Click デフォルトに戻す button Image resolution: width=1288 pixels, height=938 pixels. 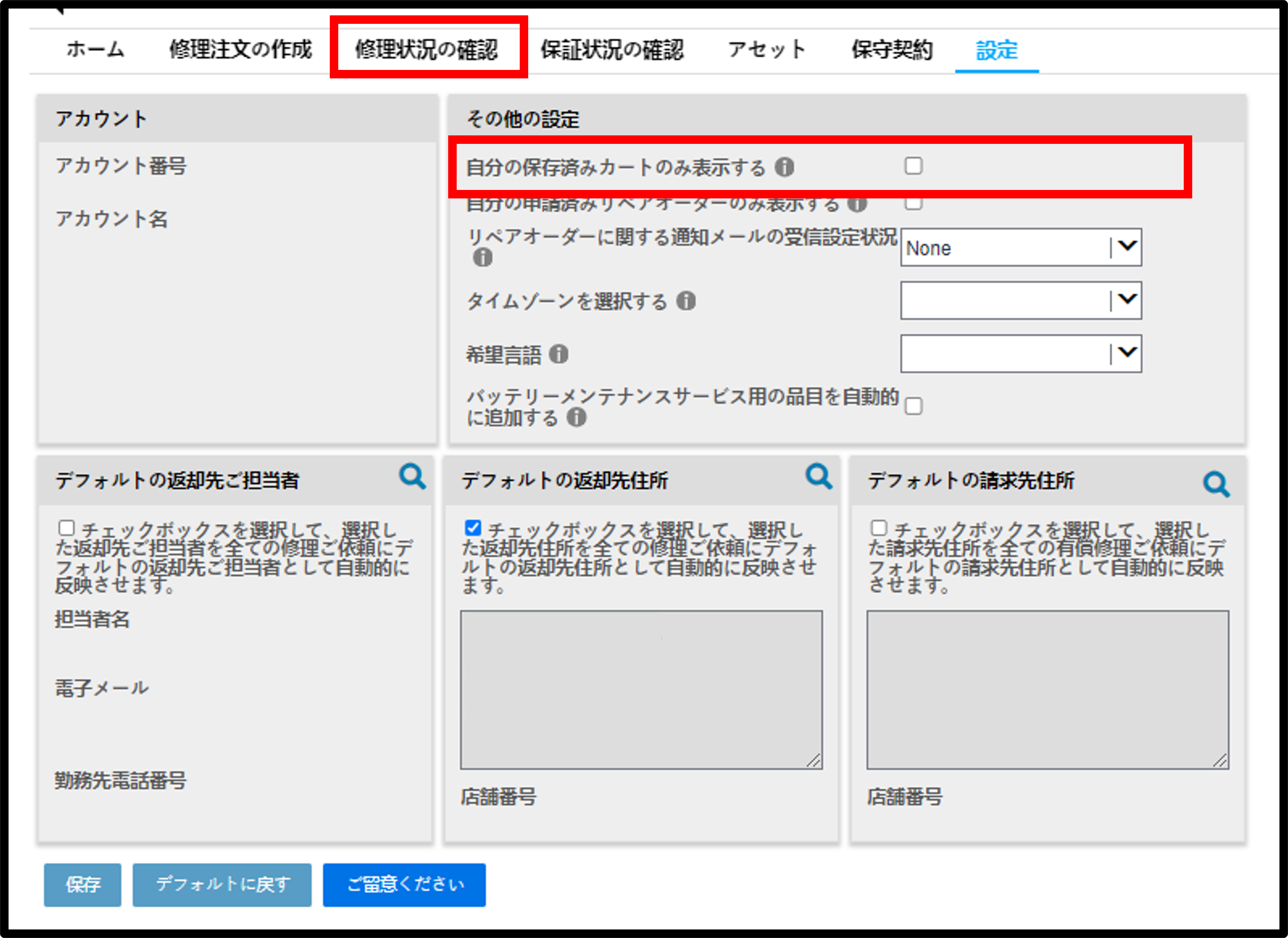coord(222,885)
